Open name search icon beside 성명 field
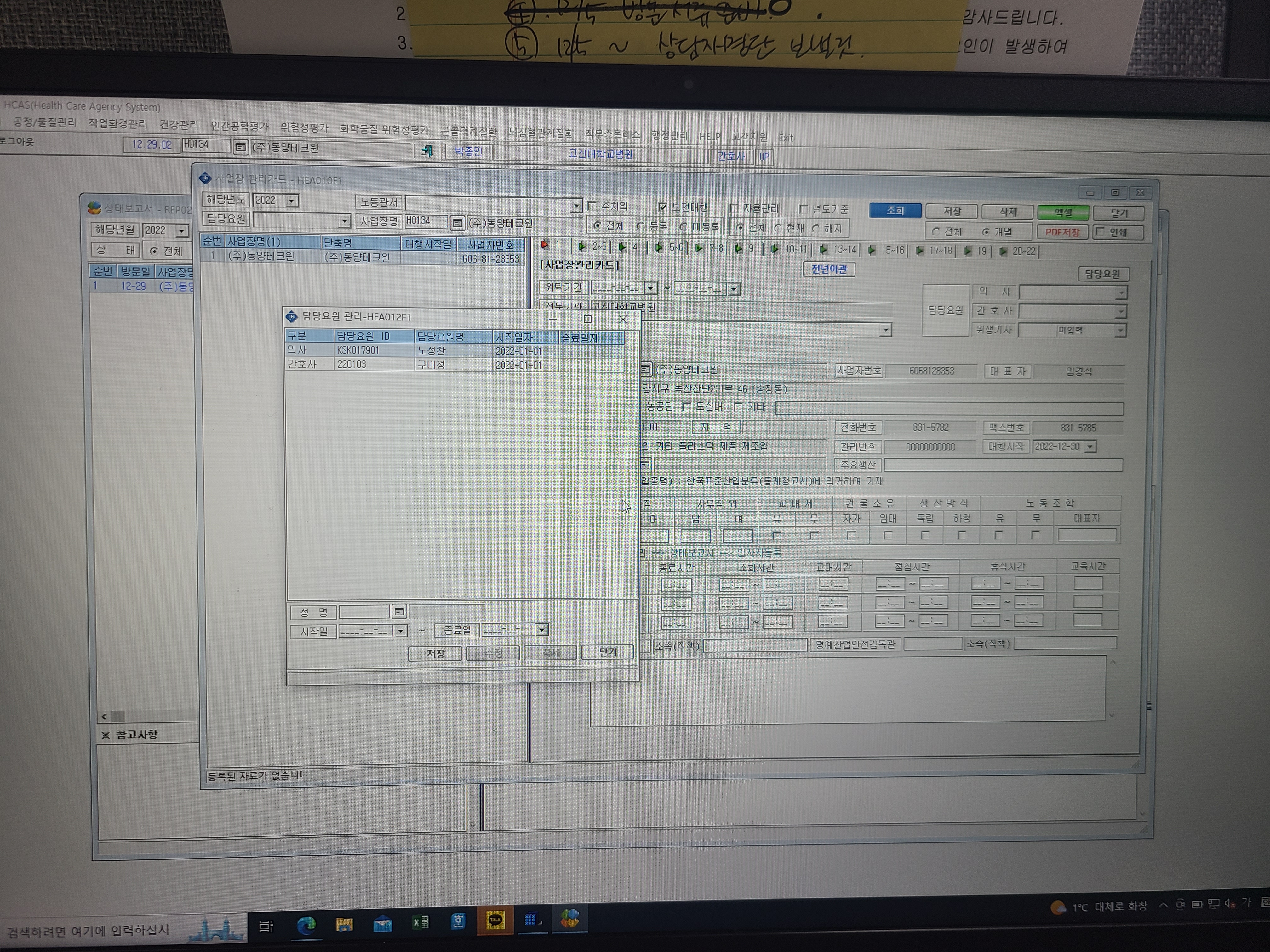1270x952 pixels. (x=399, y=612)
